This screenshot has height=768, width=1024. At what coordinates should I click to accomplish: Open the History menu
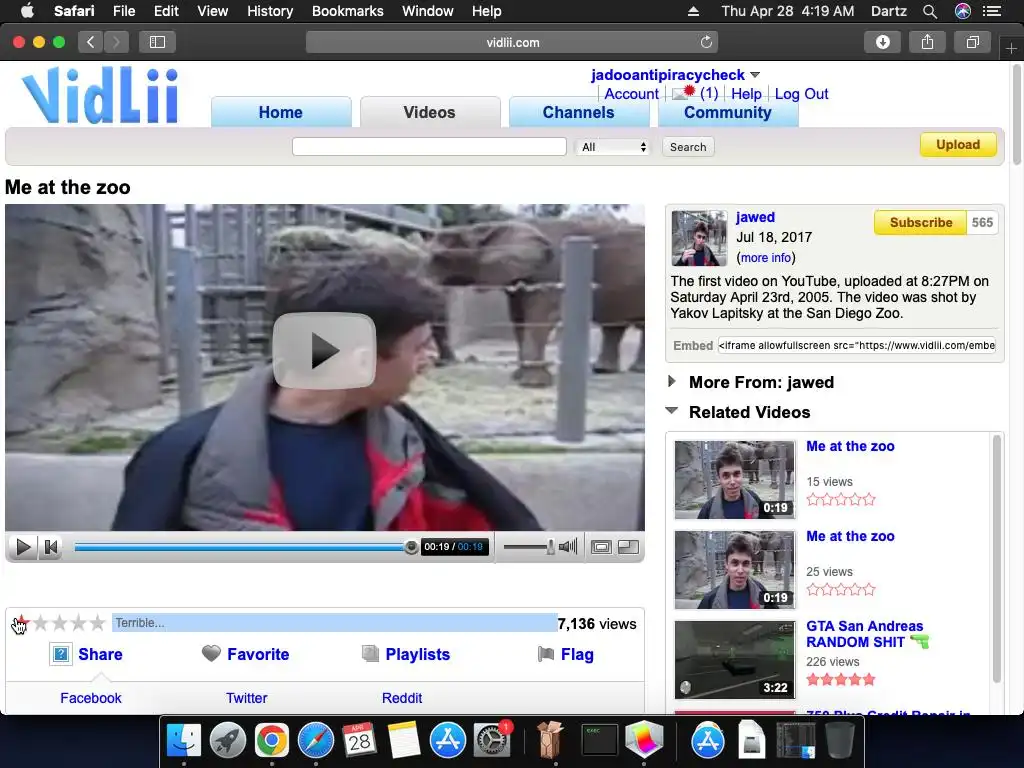[270, 11]
